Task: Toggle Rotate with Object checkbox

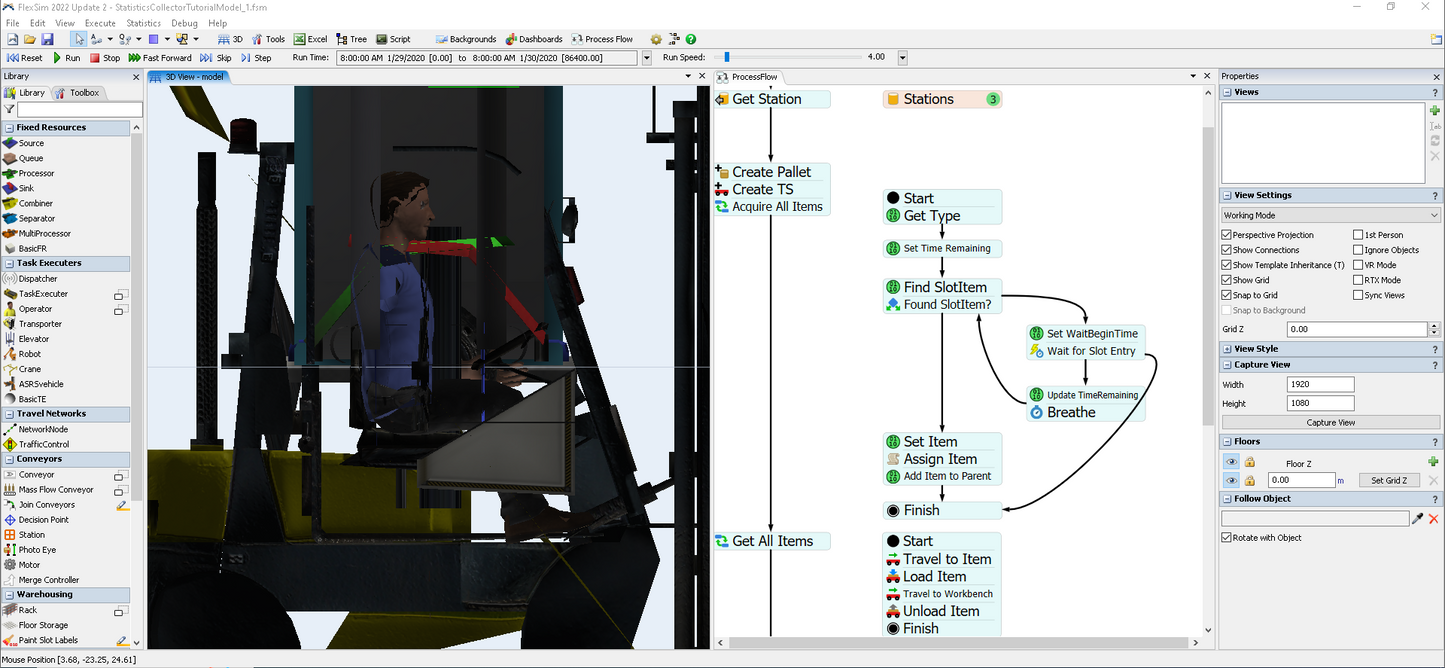Action: click(x=1227, y=538)
